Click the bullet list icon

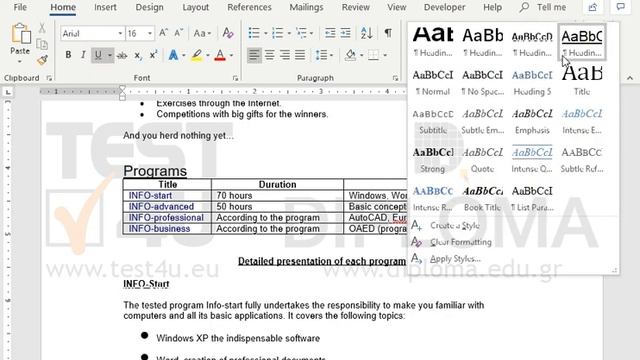click(254, 33)
